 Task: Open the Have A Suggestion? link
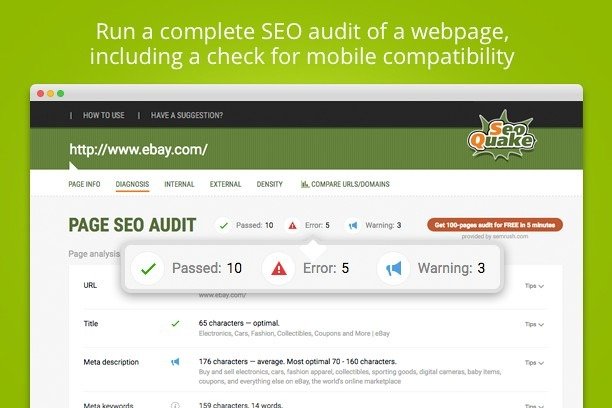(x=187, y=115)
